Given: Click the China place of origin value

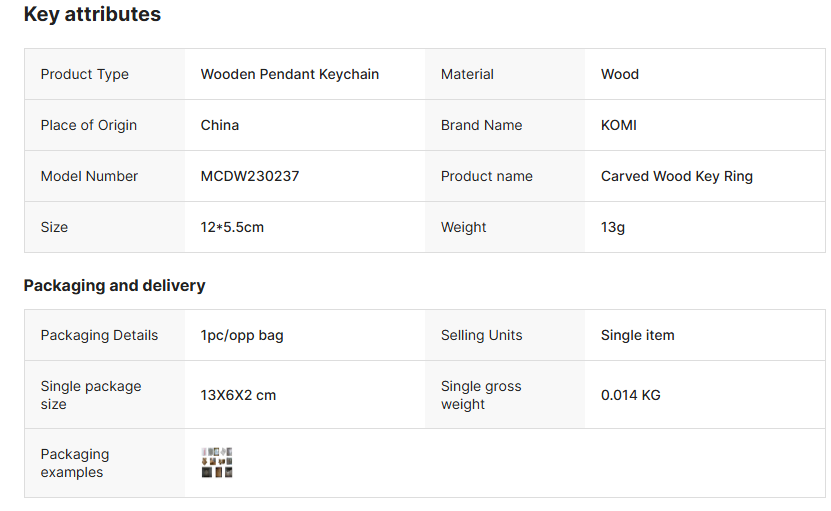Looking at the screenshot, I should pos(219,125).
